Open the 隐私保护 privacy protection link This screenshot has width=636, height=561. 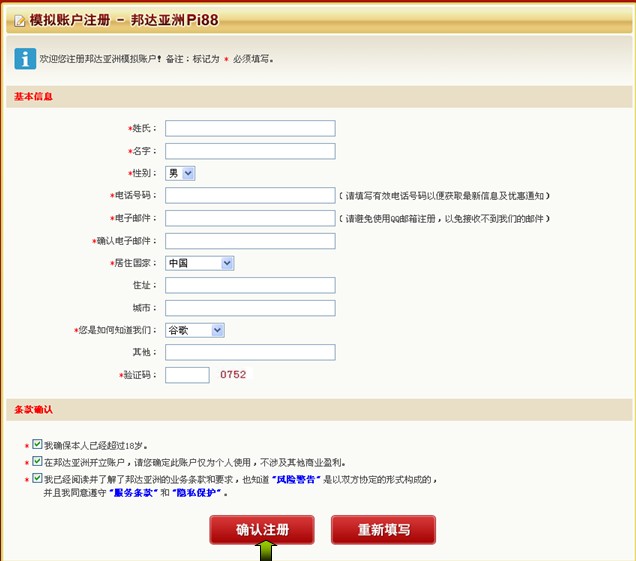pos(196,493)
